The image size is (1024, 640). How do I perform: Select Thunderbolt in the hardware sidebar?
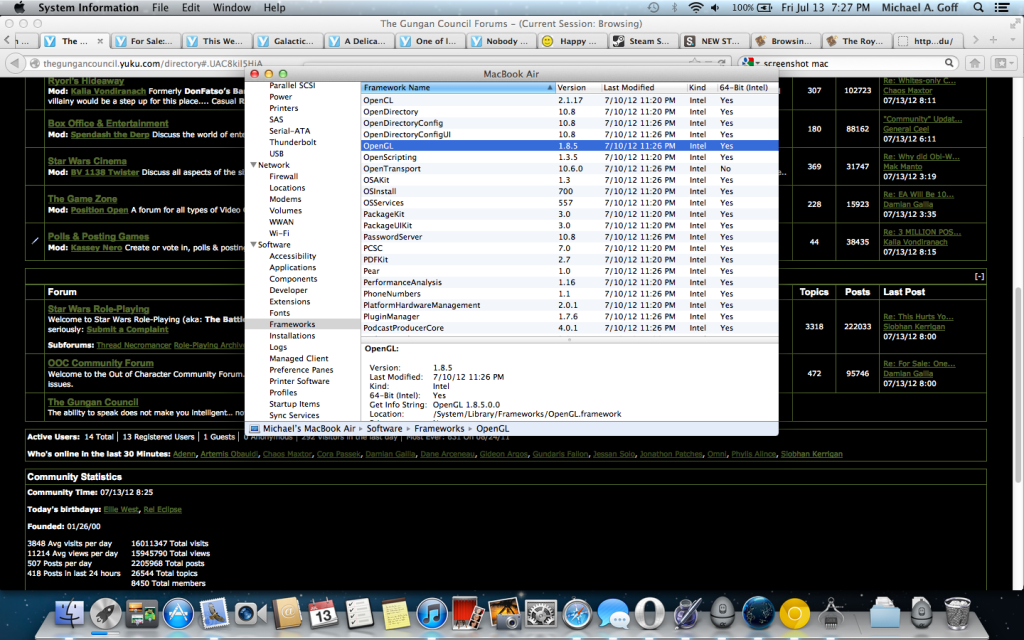coord(293,142)
